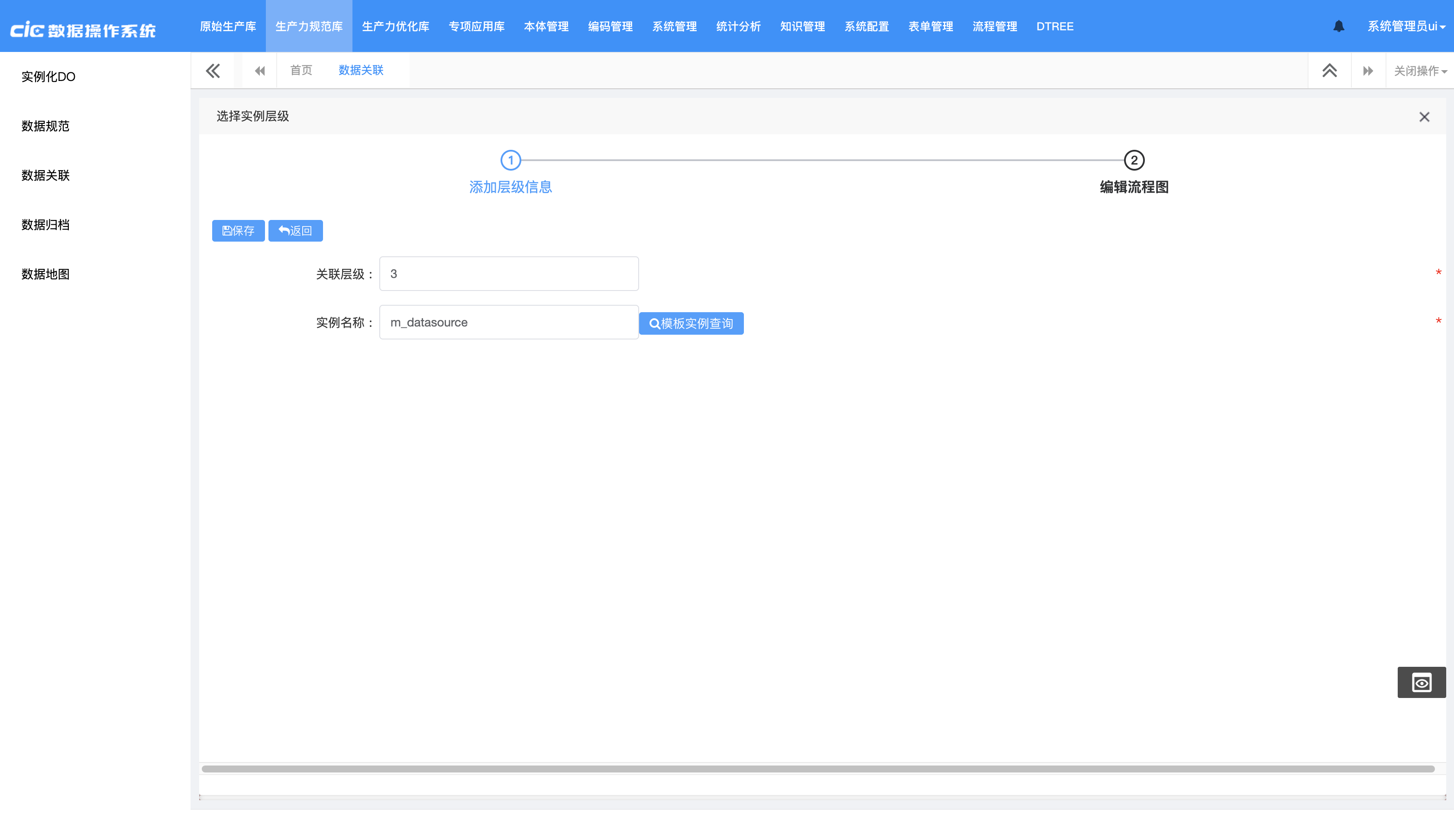Click the horizontal scrollbar at bottom
The height and width of the screenshot is (840, 1454).
coord(817,769)
